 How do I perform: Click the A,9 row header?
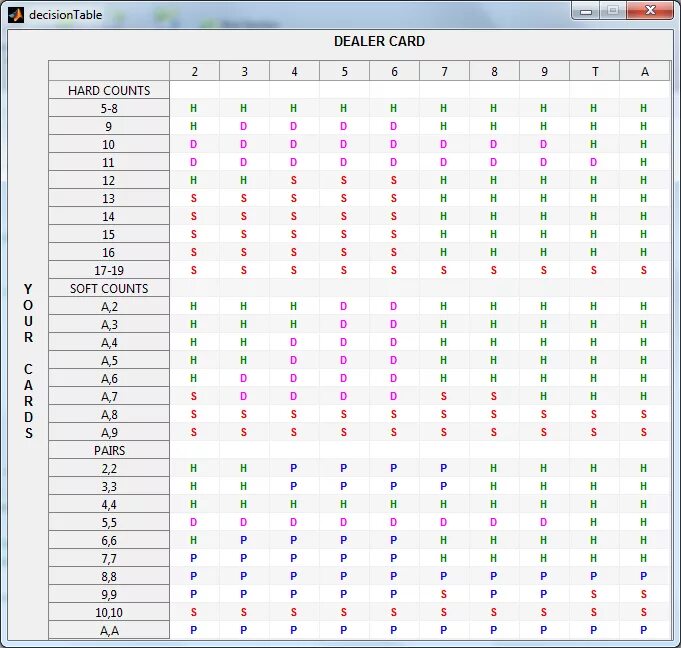coord(109,433)
